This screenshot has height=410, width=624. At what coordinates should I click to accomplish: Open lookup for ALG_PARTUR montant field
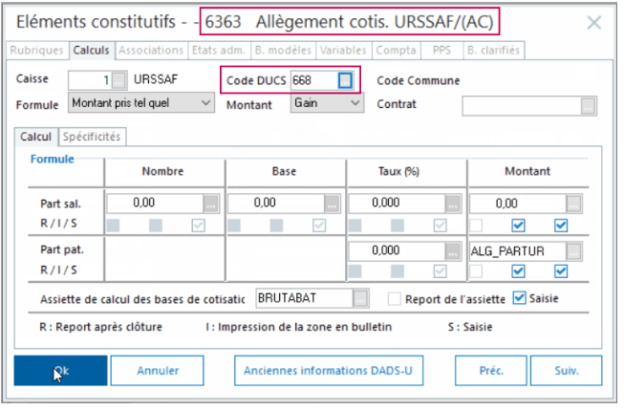573,251
